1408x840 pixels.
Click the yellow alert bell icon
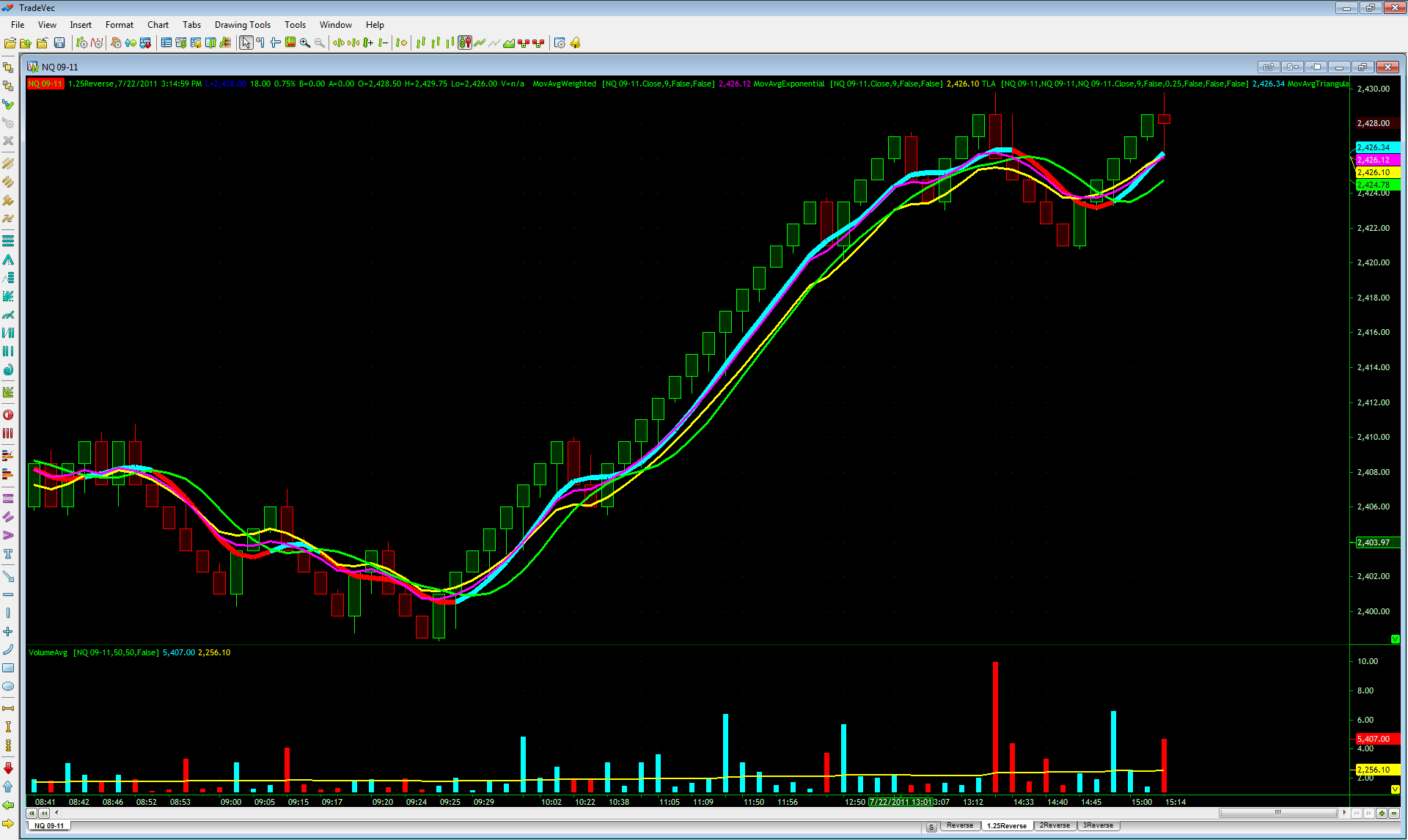coord(575,43)
